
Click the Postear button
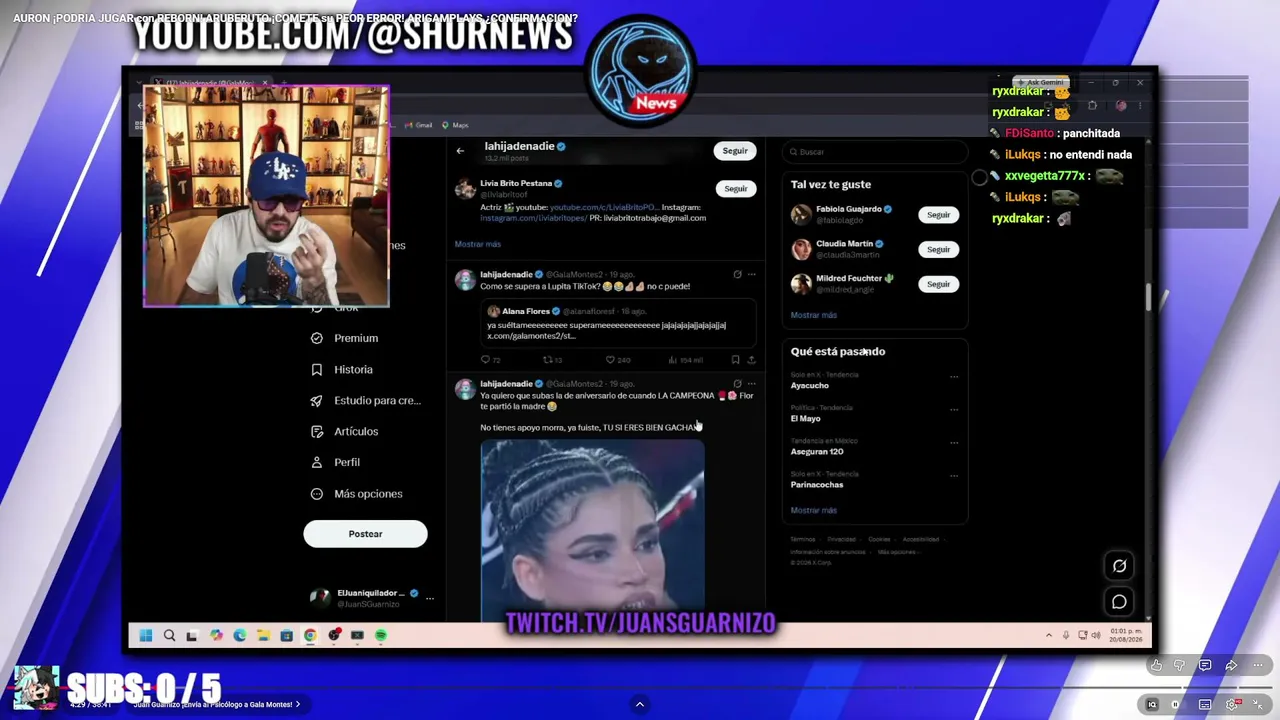pos(365,534)
